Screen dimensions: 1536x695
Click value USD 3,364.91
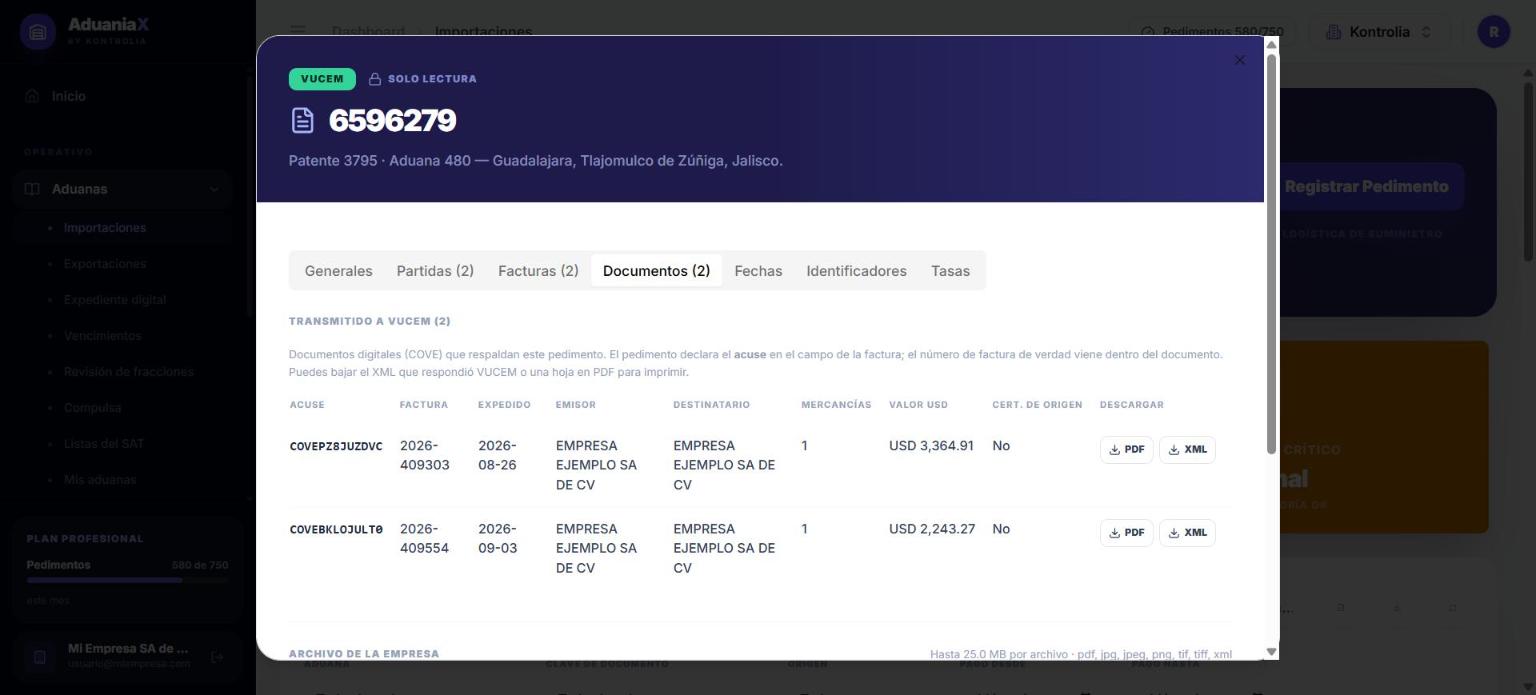[931, 446]
